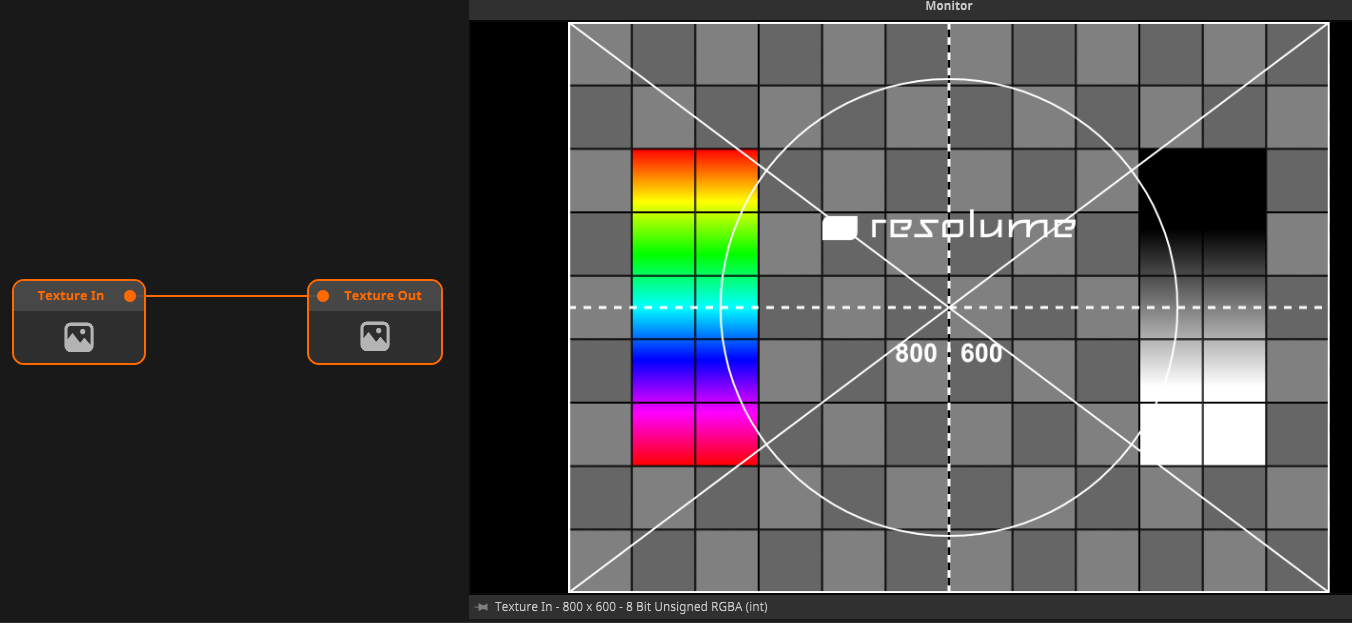Click the pin icon in the monitor status bar
Image resolution: width=1352 pixels, height=623 pixels.
pos(482,607)
